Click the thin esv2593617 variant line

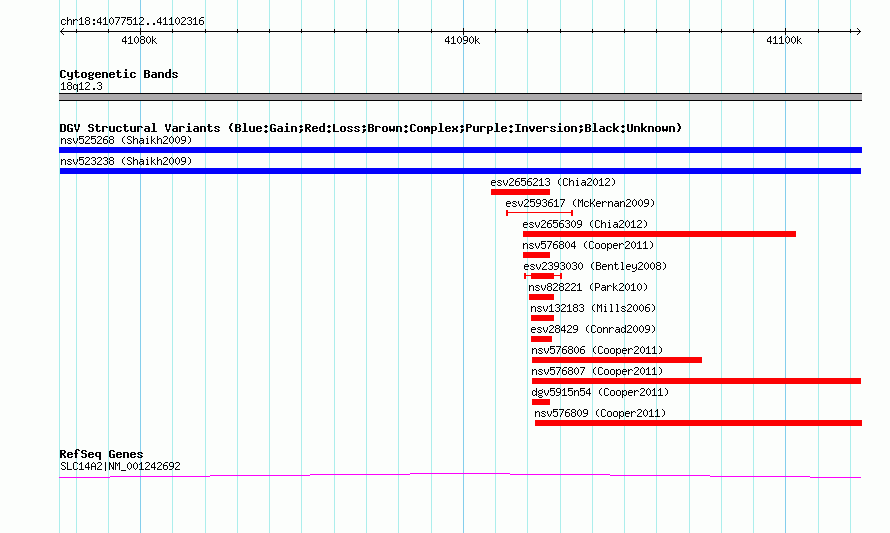539,213
